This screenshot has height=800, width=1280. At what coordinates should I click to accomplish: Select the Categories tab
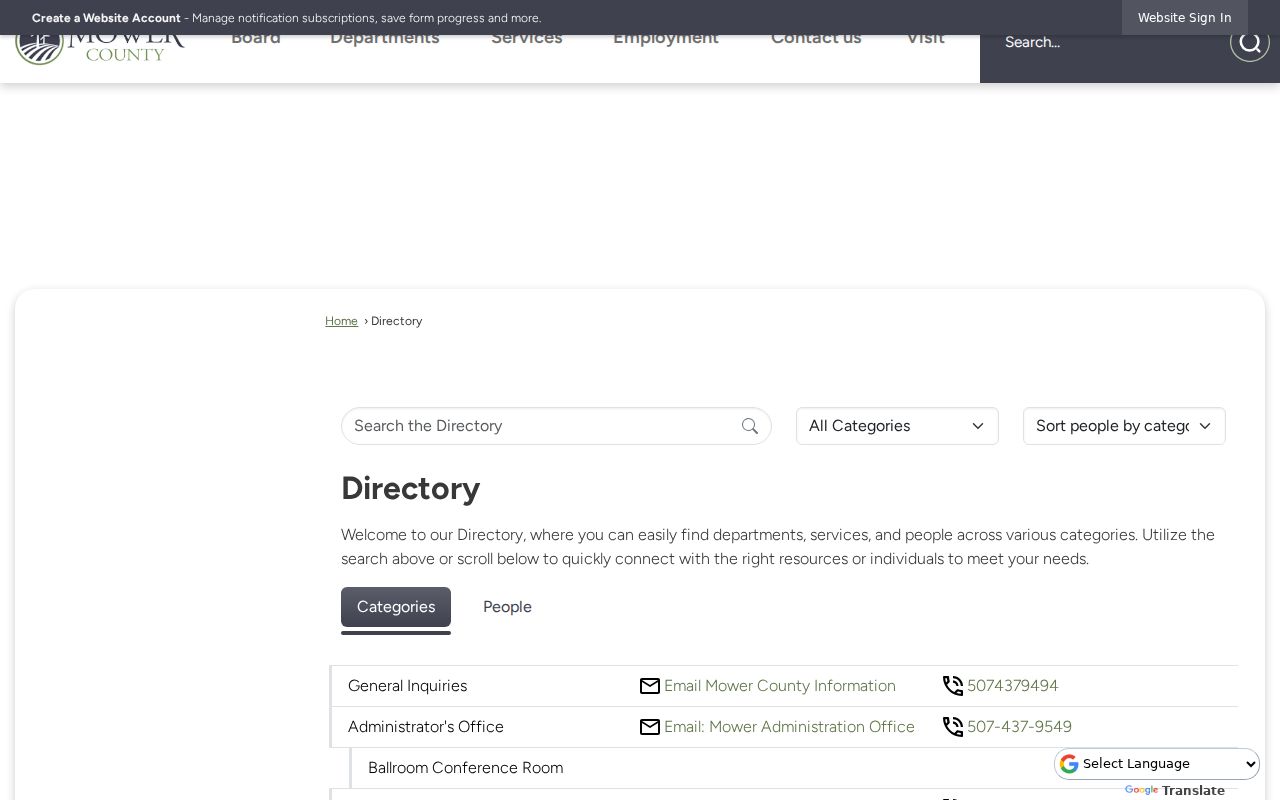click(396, 607)
